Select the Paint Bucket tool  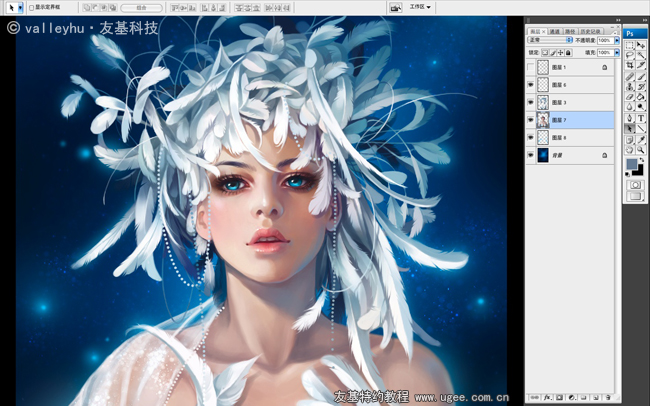[641, 97]
